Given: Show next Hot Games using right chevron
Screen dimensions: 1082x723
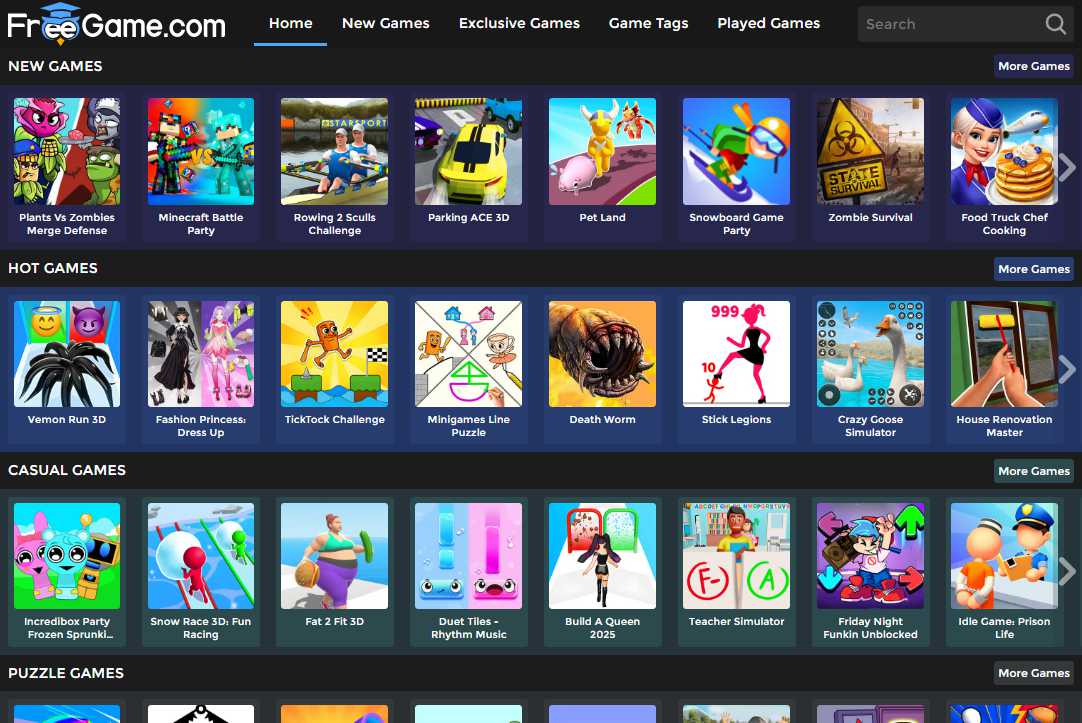Looking at the screenshot, I should (x=1067, y=369).
